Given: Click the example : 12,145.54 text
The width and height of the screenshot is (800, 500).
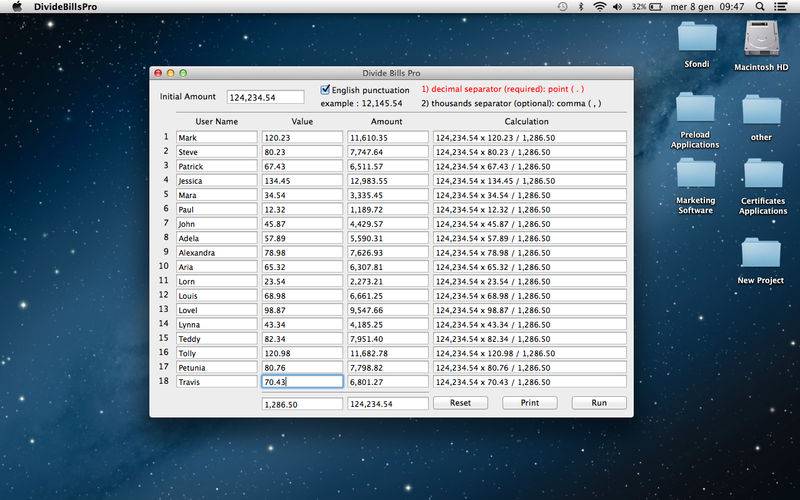Looking at the screenshot, I should pos(361,103).
